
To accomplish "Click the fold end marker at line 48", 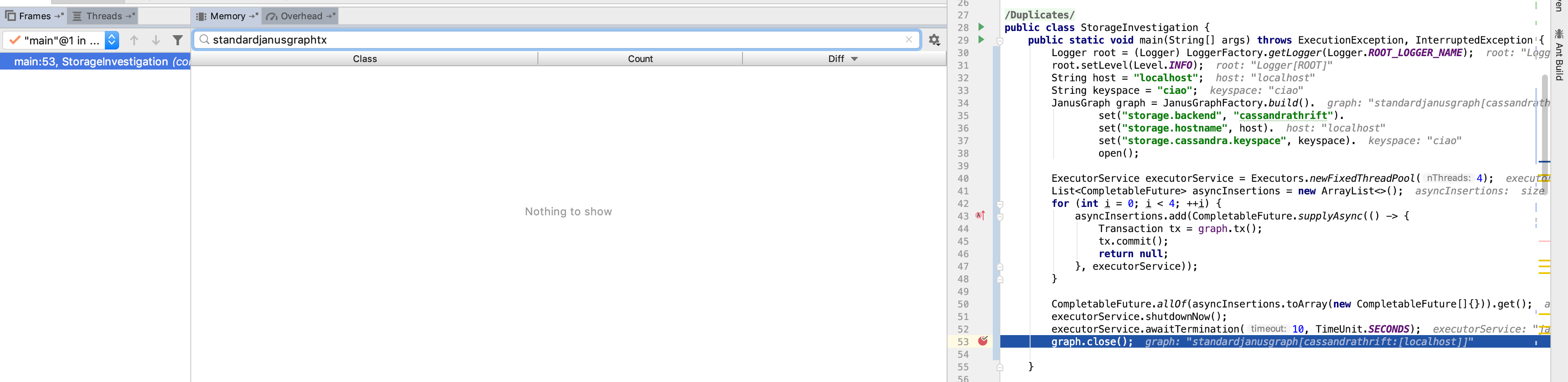I will coord(999,280).
